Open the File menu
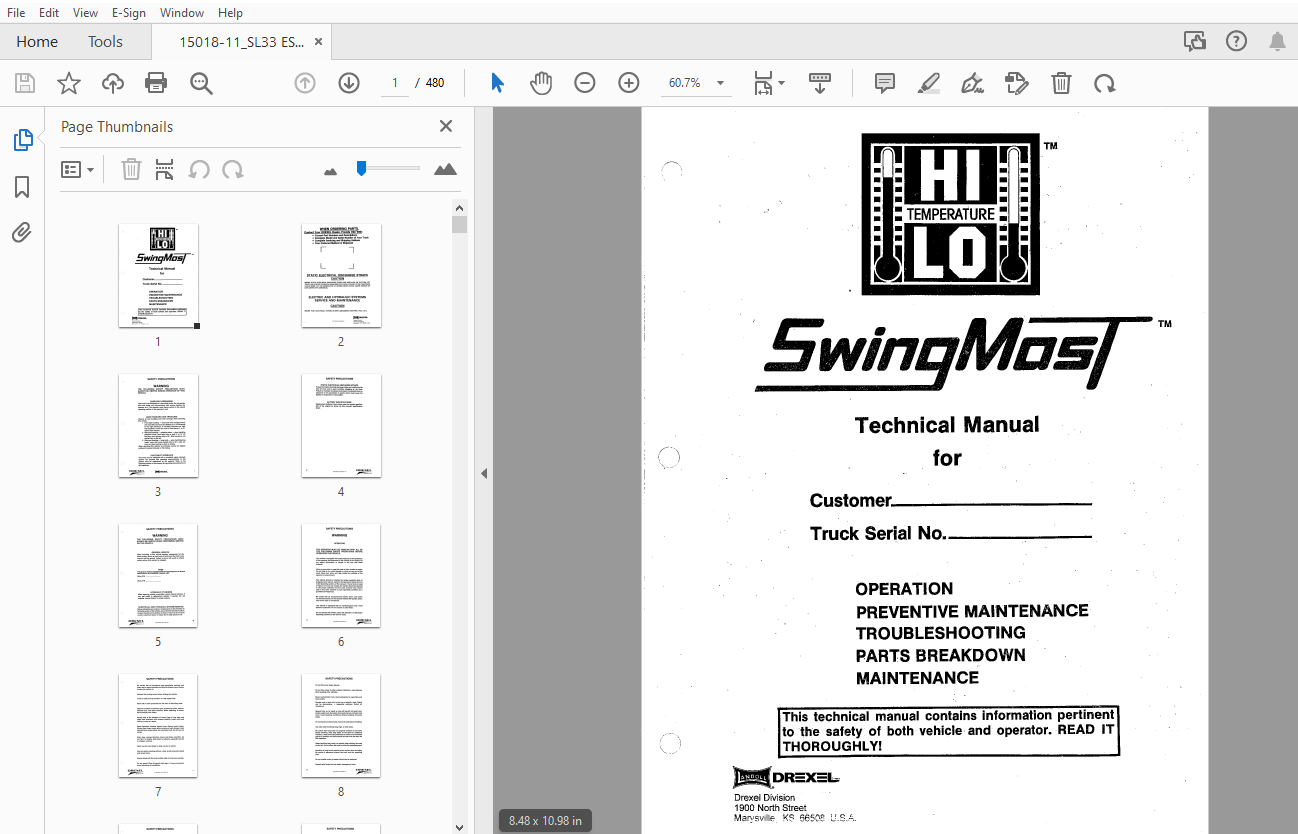This screenshot has width=1298, height=834. click(x=16, y=12)
